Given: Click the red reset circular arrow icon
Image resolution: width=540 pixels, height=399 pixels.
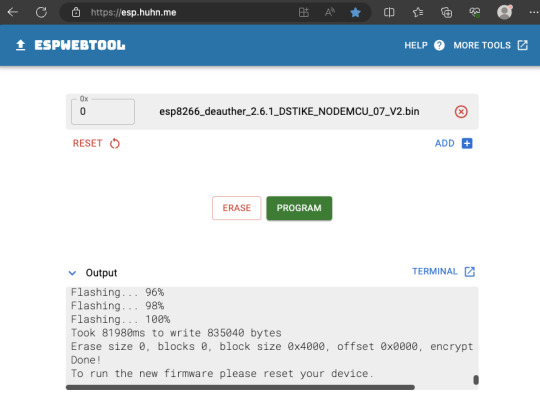Looking at the screenshot, I should [x=115, y=143].
